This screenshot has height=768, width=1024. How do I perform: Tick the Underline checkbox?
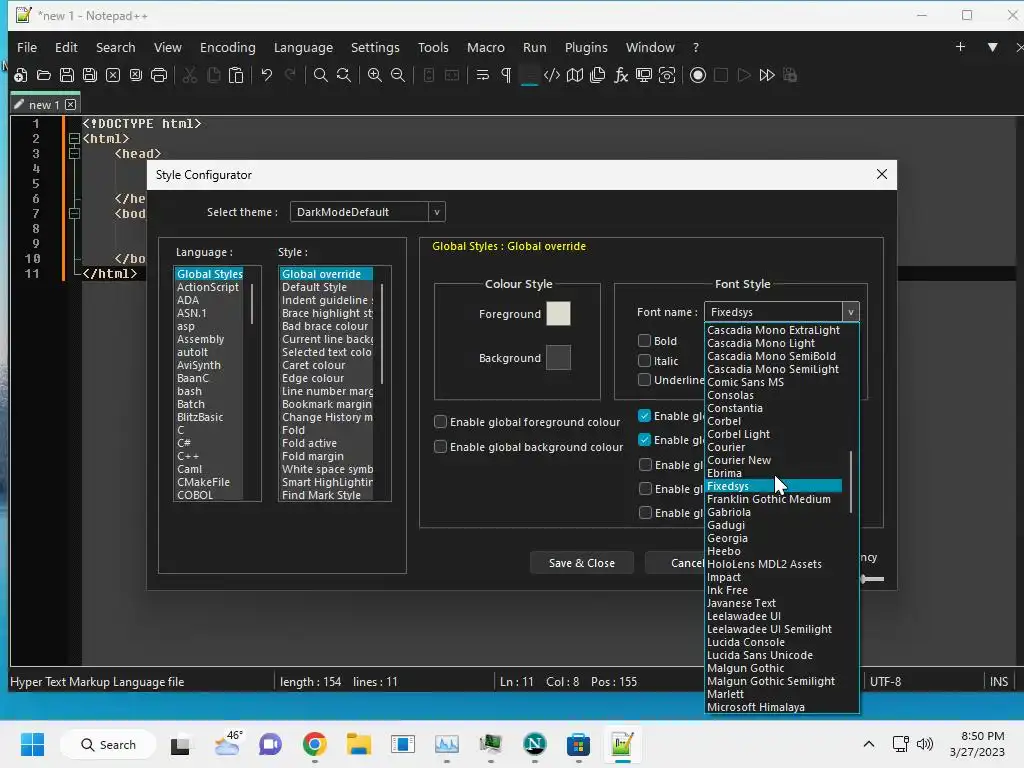click(x=645, y=379)
